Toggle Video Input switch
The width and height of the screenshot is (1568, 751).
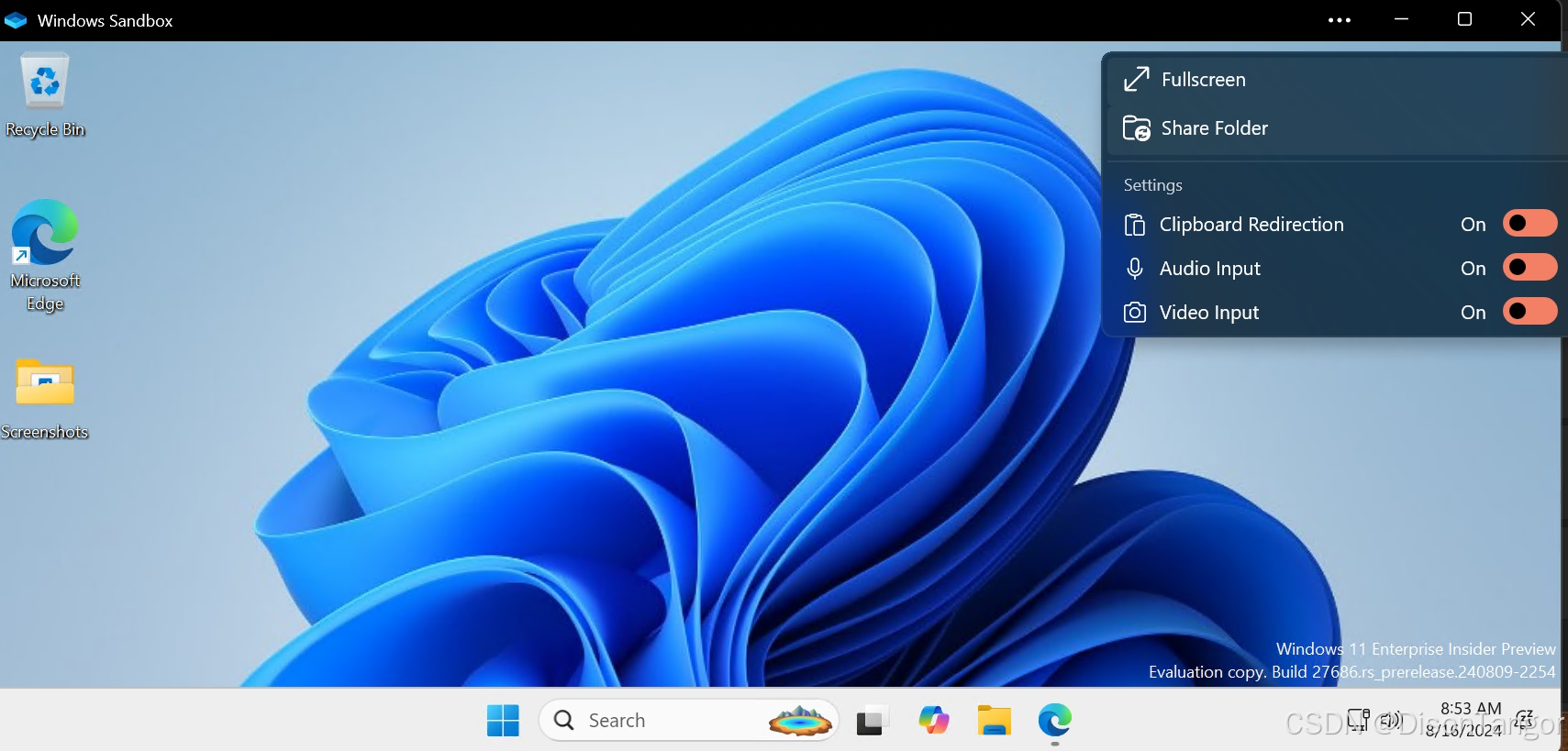click(x=1529, y=312)
